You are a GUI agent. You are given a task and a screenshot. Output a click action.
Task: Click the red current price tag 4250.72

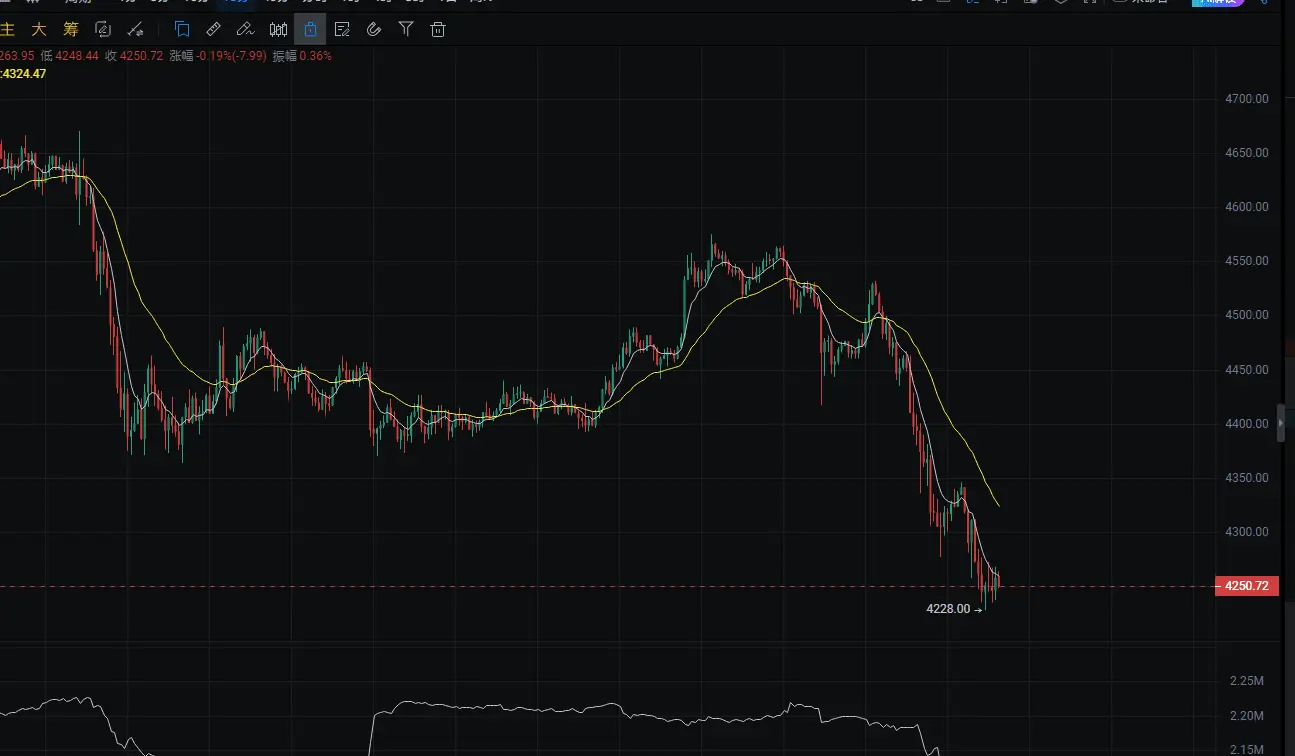tap(1246, 586)
